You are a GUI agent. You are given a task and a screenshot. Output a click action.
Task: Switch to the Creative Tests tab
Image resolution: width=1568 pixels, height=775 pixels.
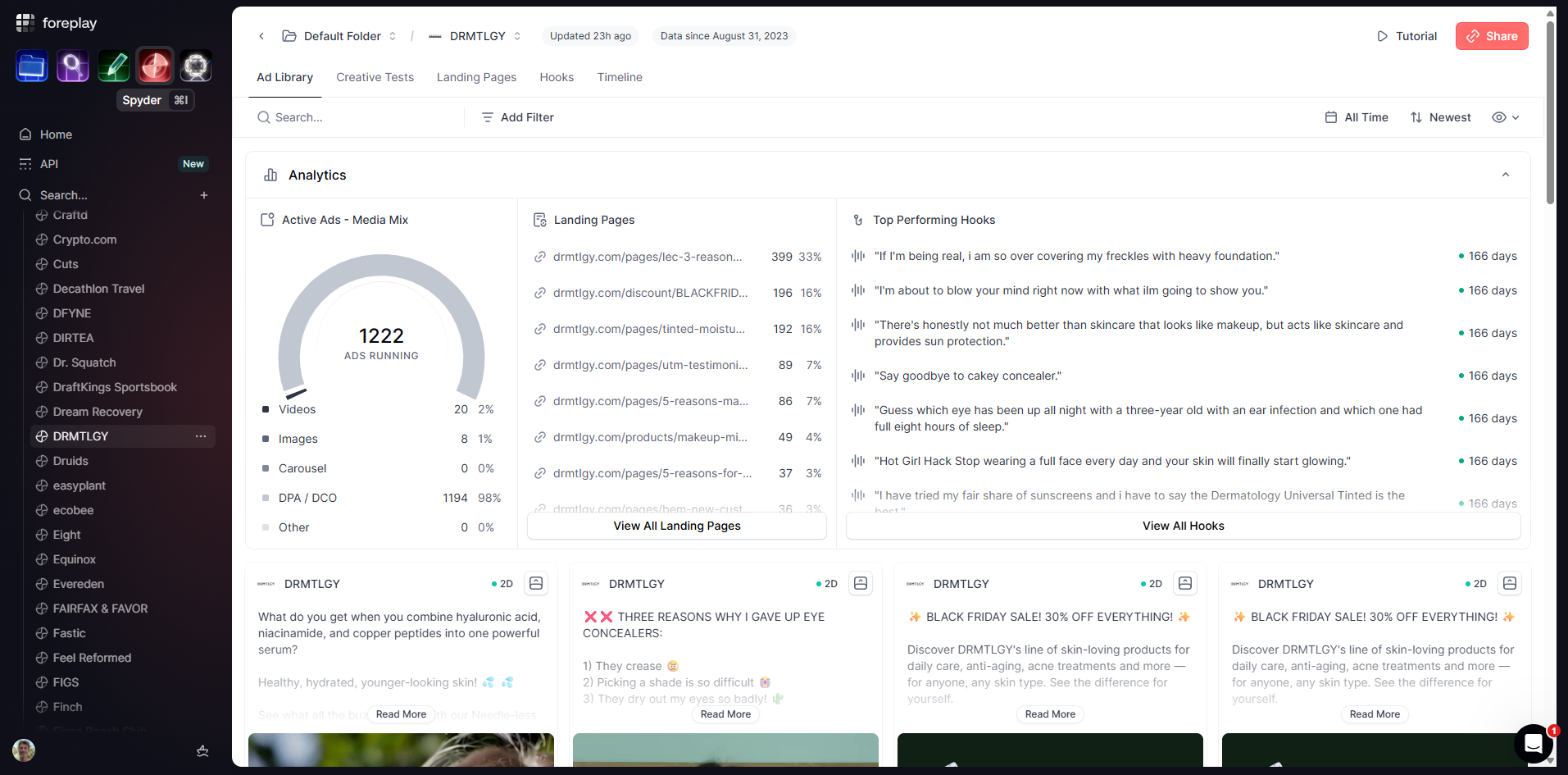coord(375,77)
